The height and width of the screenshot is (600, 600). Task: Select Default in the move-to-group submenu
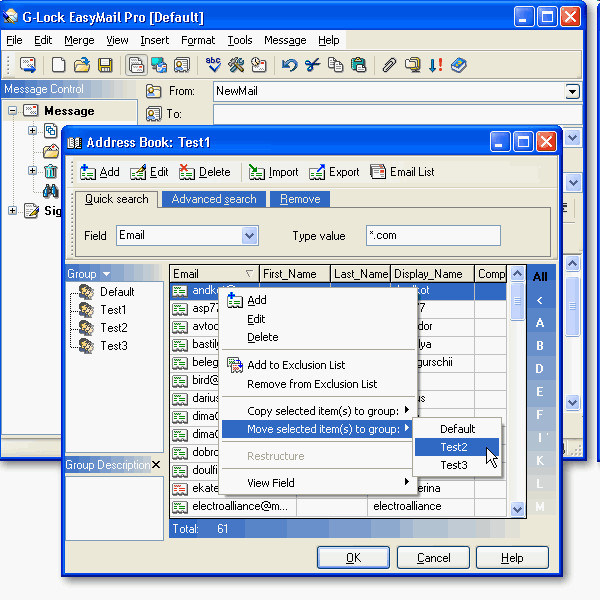457,429
